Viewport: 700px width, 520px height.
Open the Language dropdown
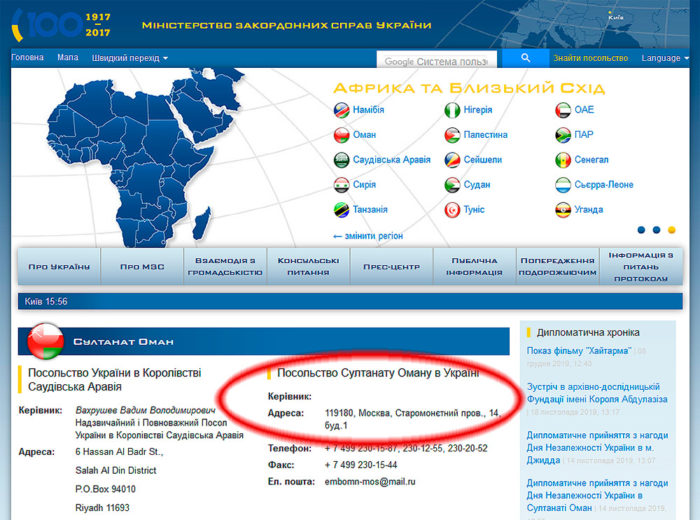pos(664,59)
